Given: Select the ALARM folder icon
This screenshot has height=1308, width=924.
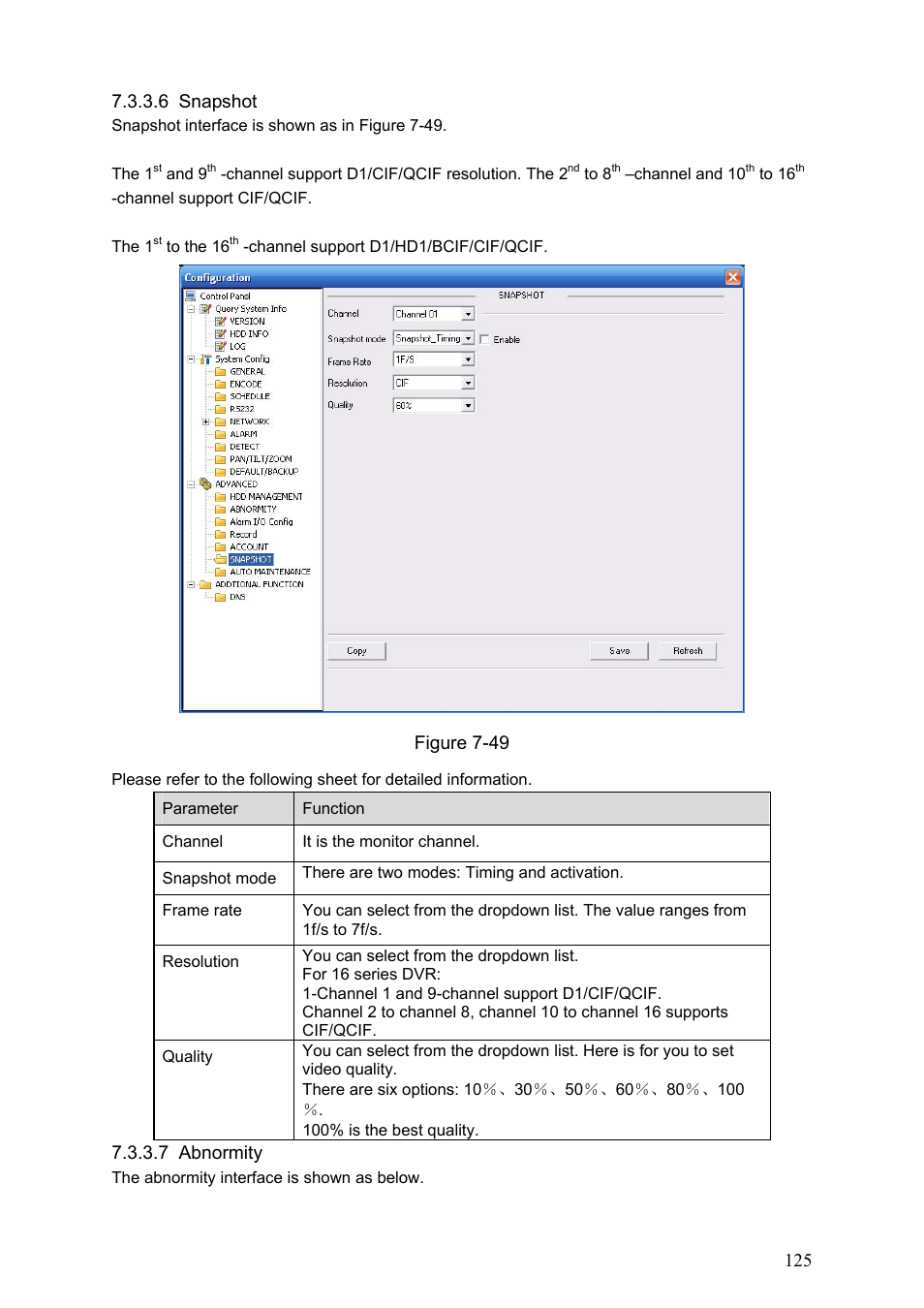Looking at the screenshot, I should (x=220, y=435).
